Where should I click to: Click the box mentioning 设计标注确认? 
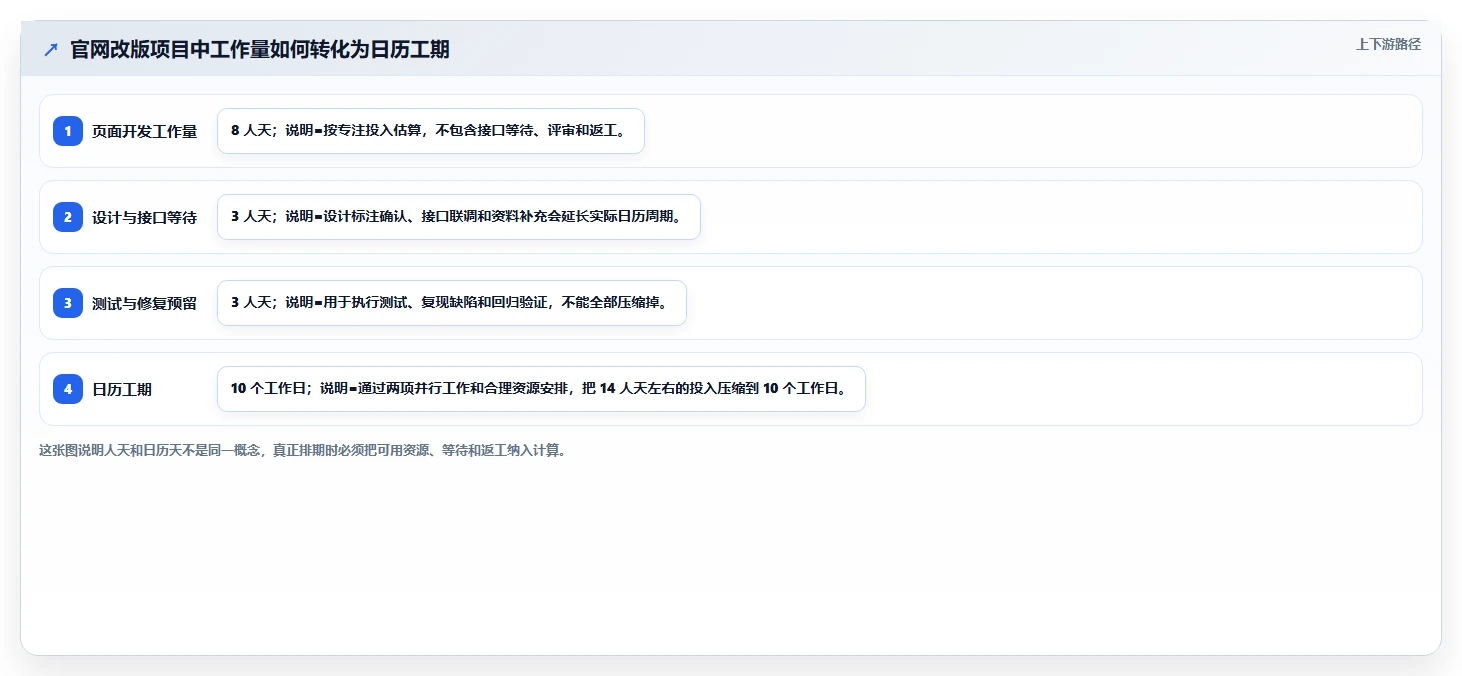[x=459, y=217]
